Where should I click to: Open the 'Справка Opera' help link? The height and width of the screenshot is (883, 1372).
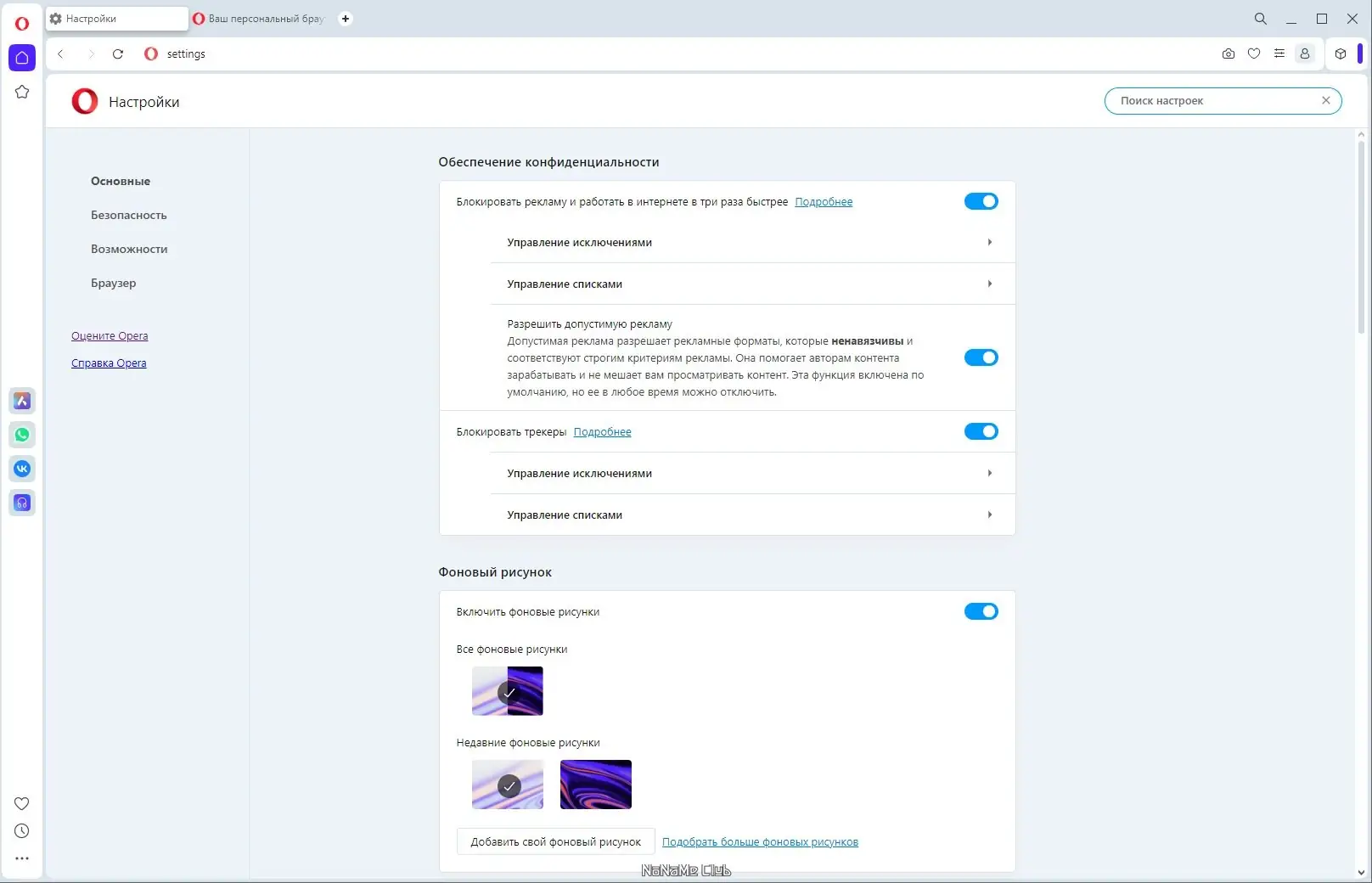pos(109,363)
